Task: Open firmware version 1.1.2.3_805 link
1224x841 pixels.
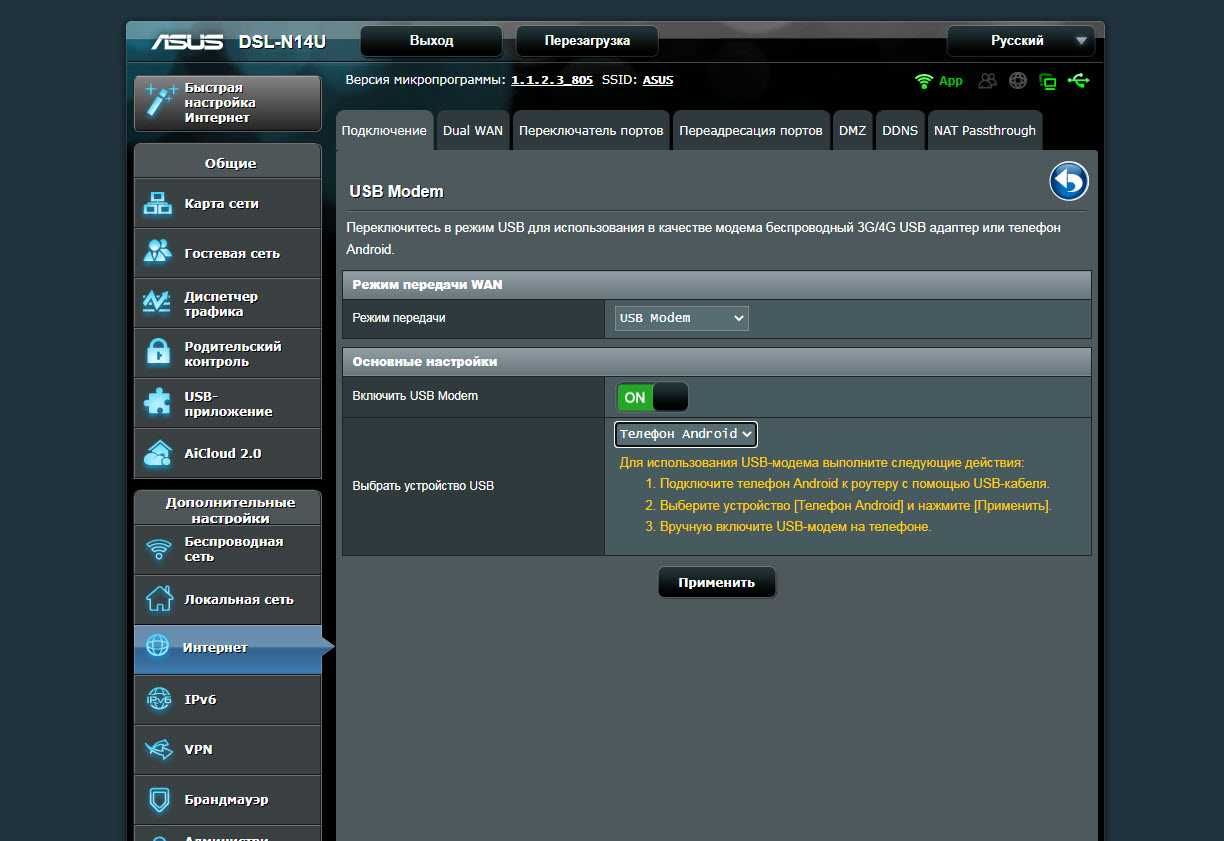Action: point(552,80)
